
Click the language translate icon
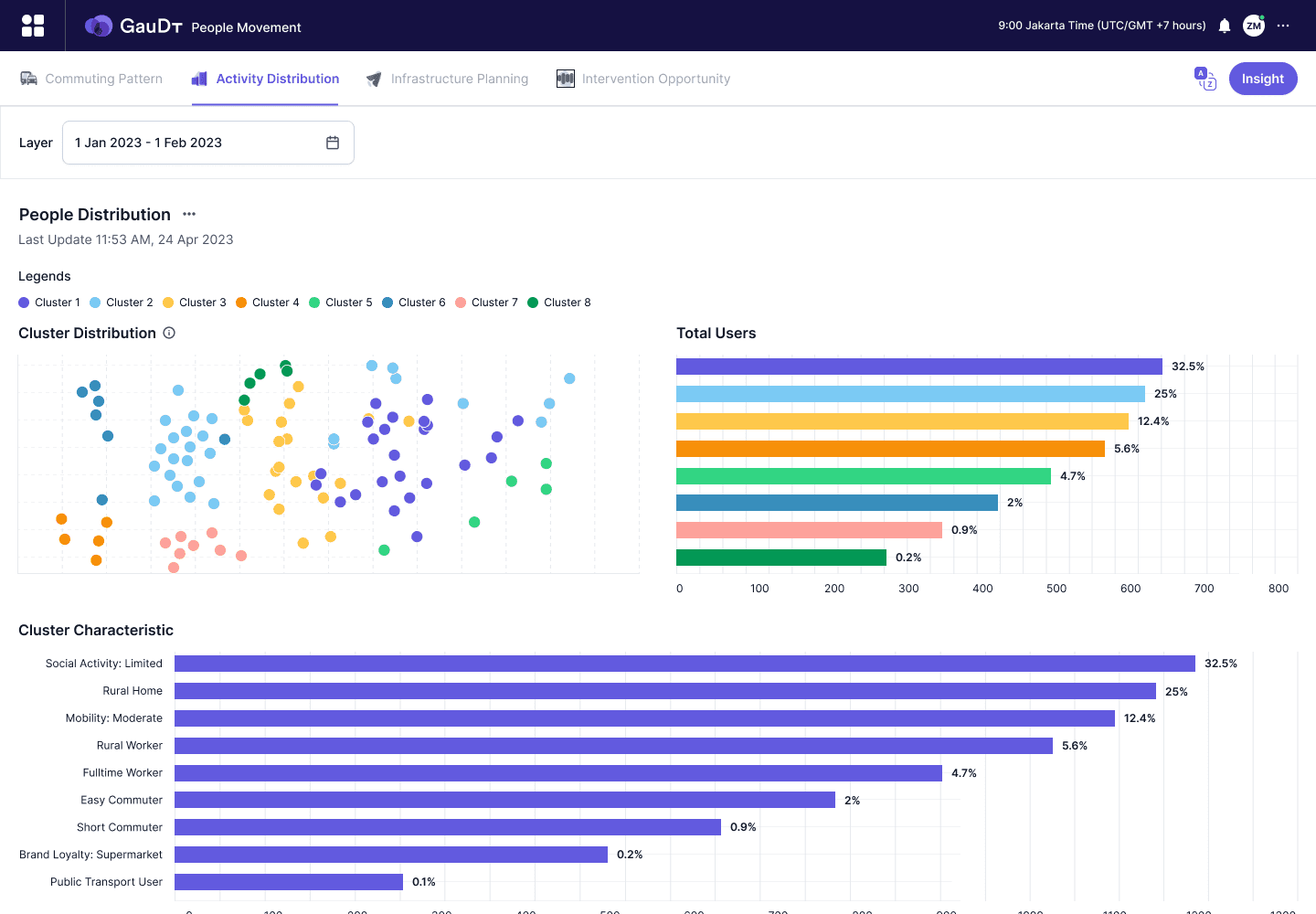(1205, 79)
